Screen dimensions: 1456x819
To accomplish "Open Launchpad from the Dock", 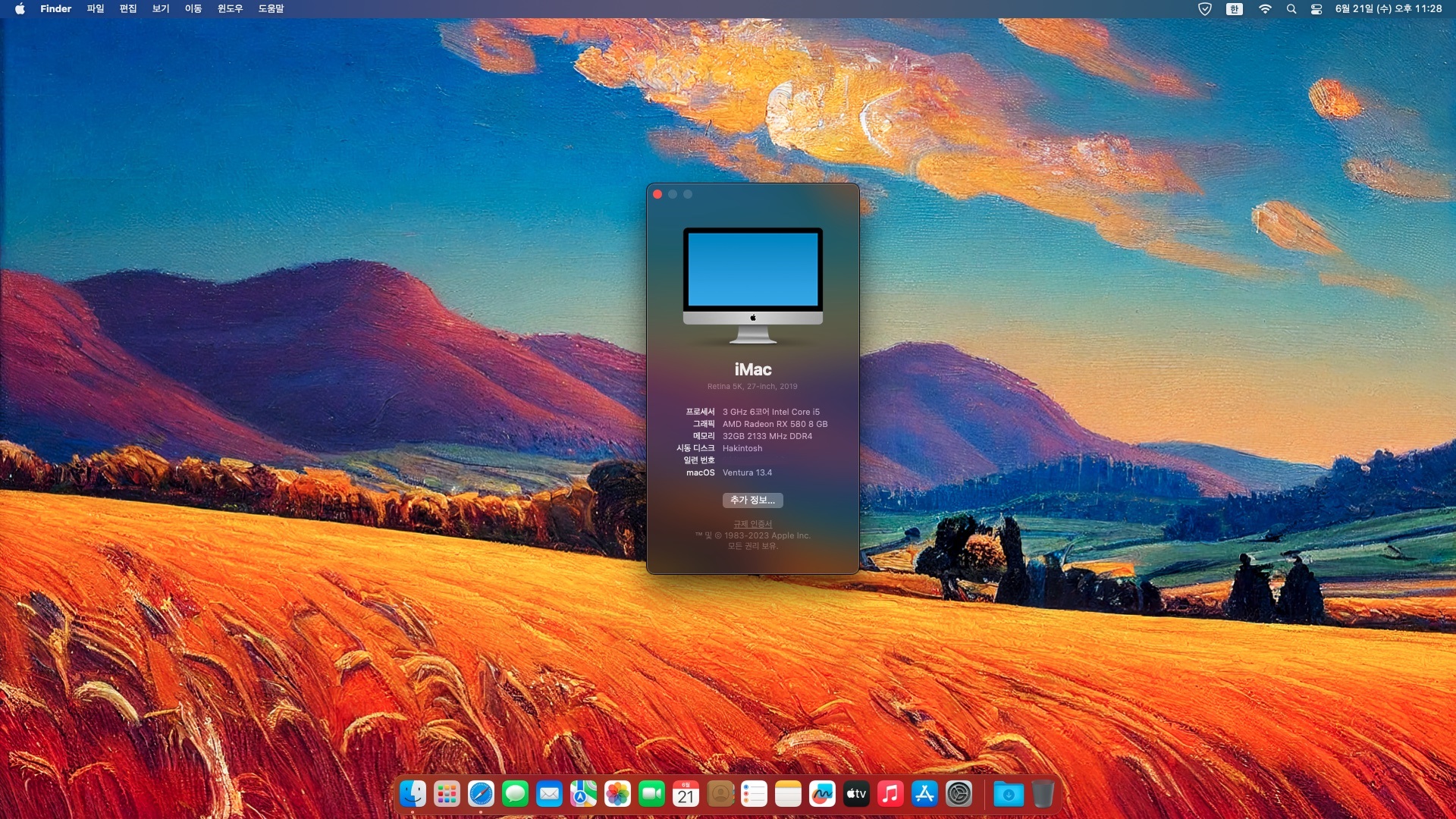I will (x=447, y=794).
